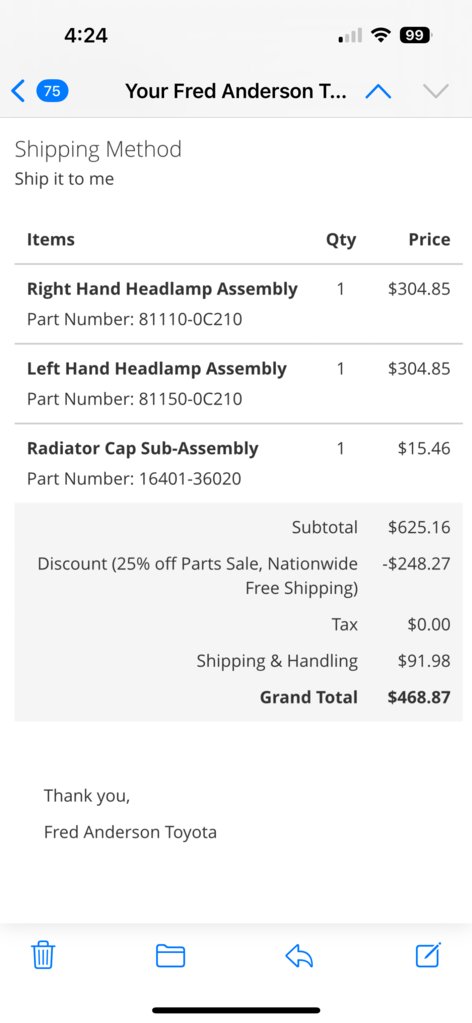Compose new message with pencil icon
472x1023 pixels.
[428, 954]
